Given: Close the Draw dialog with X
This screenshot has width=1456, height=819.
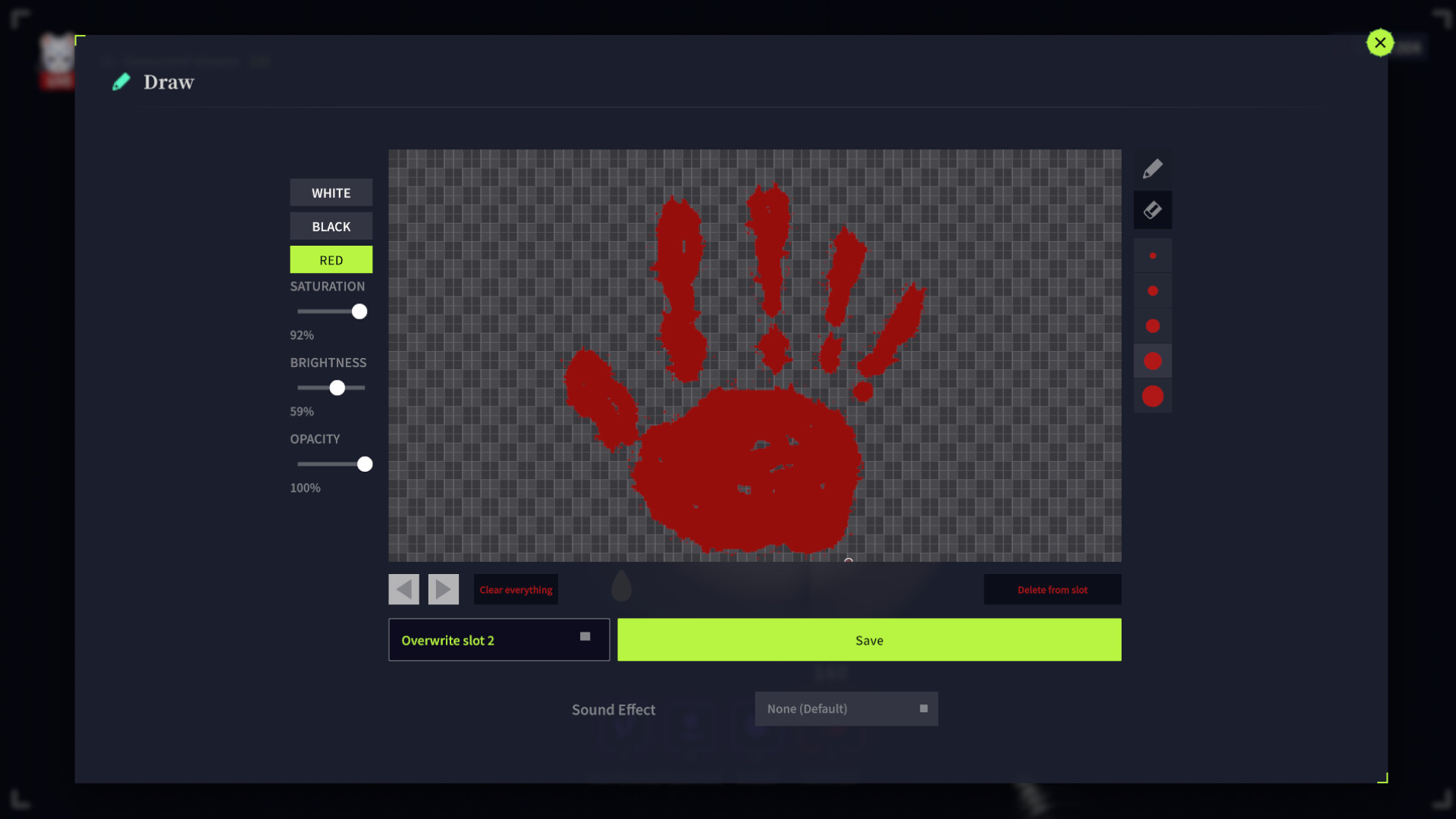Looking at the screenshot, I should point(1380,42).
